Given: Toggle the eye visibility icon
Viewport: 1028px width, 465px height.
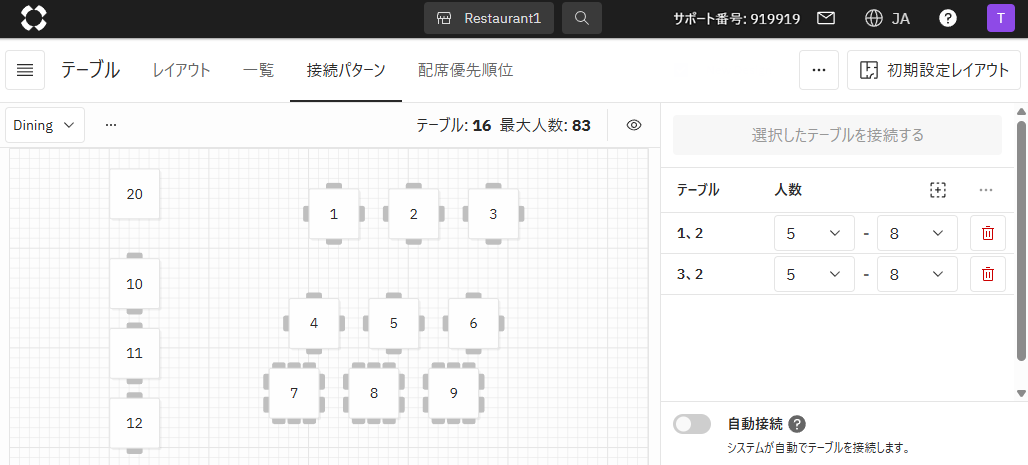Looking at the screenshot, I should tap(633, 125).
